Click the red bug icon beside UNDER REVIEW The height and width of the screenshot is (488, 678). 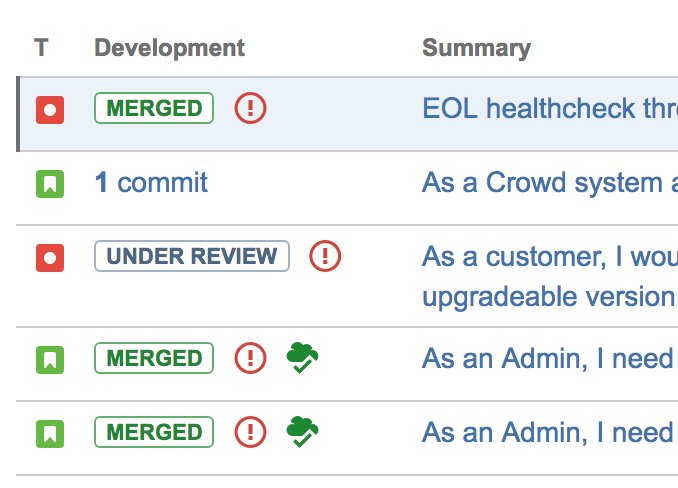point(50,258)
